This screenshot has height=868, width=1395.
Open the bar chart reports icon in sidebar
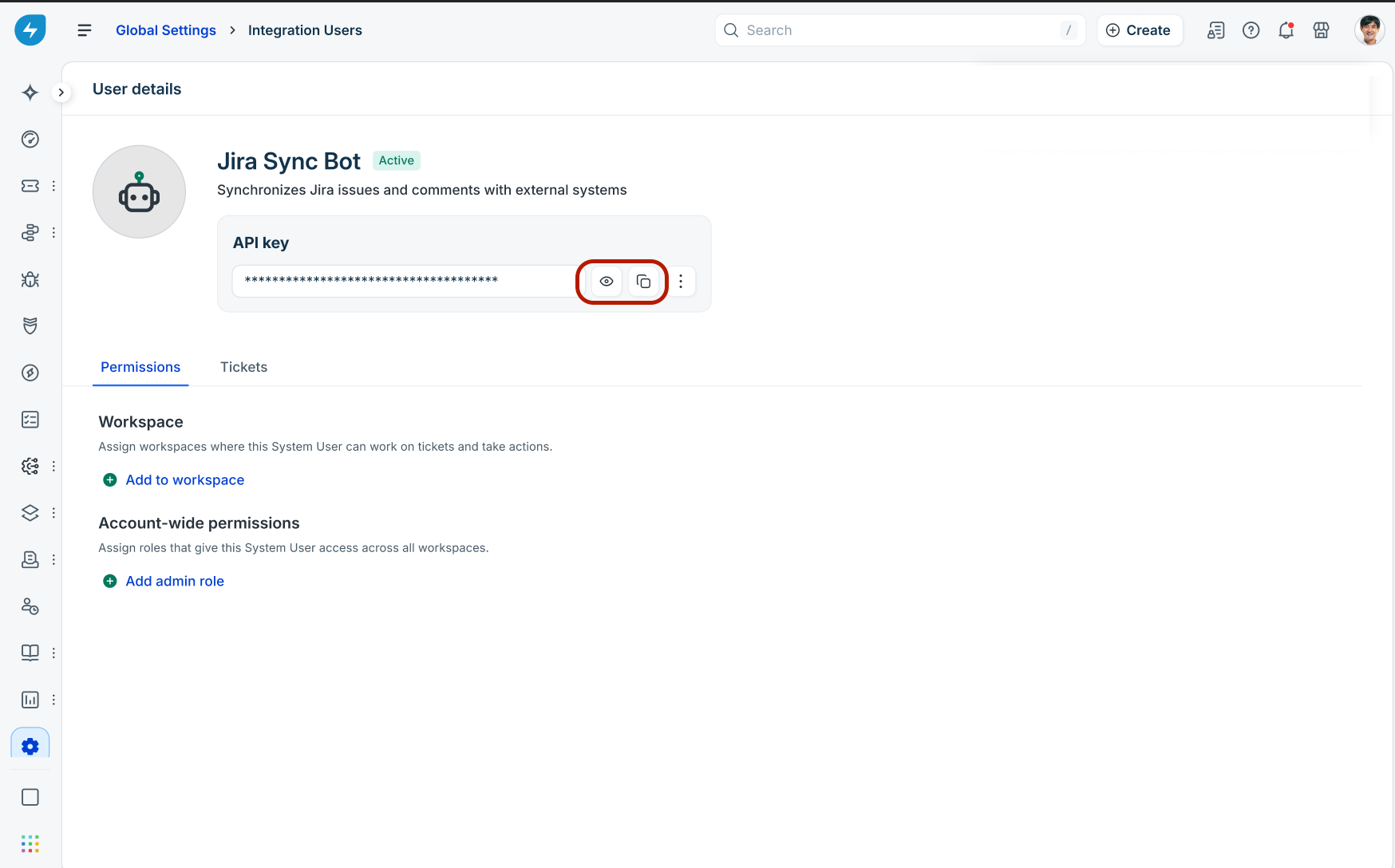(x=30, y=700)
